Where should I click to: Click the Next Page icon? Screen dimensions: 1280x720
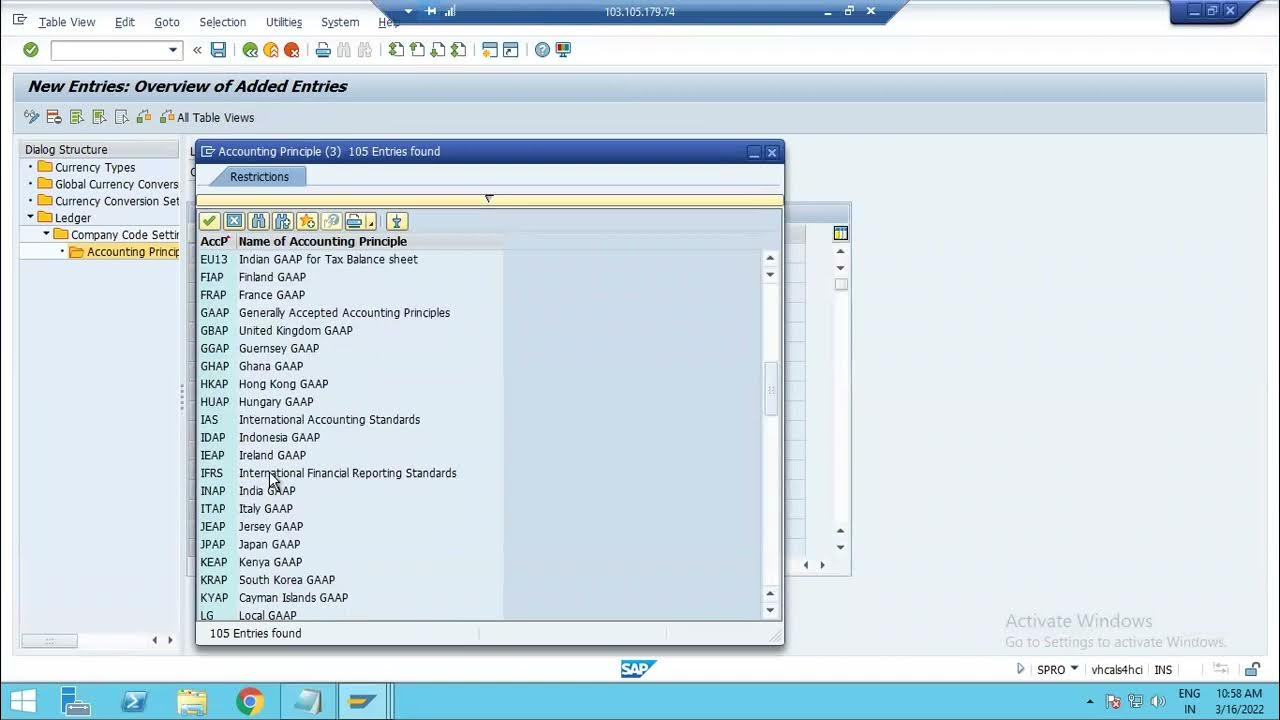click(438, 50)
